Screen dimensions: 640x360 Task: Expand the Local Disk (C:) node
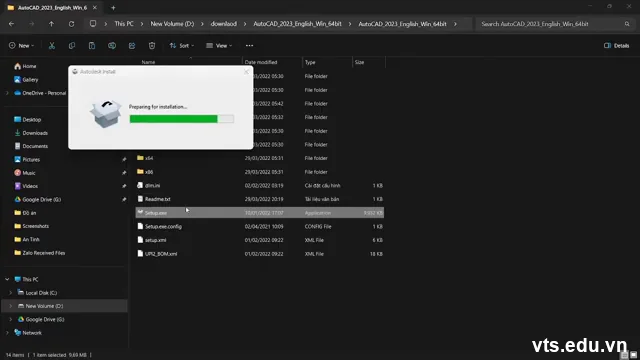(x=11, y=293)
